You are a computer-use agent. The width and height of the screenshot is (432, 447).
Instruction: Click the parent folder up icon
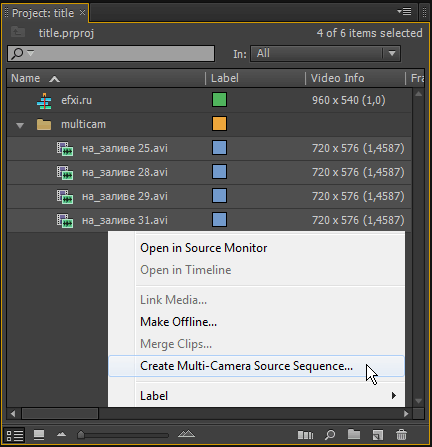18,32
